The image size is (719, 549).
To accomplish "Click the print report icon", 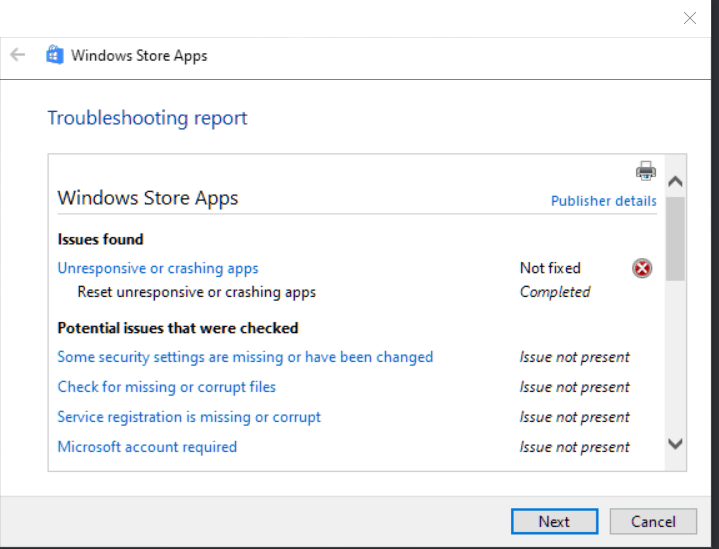I will pos(646,171).
